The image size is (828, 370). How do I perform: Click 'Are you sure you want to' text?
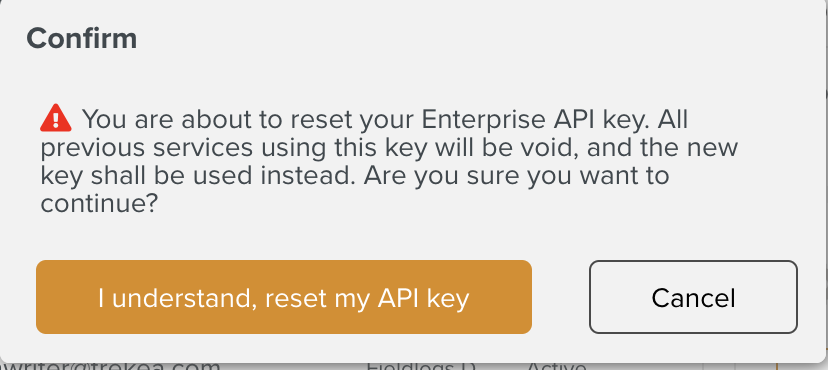[x=516, y=176]
